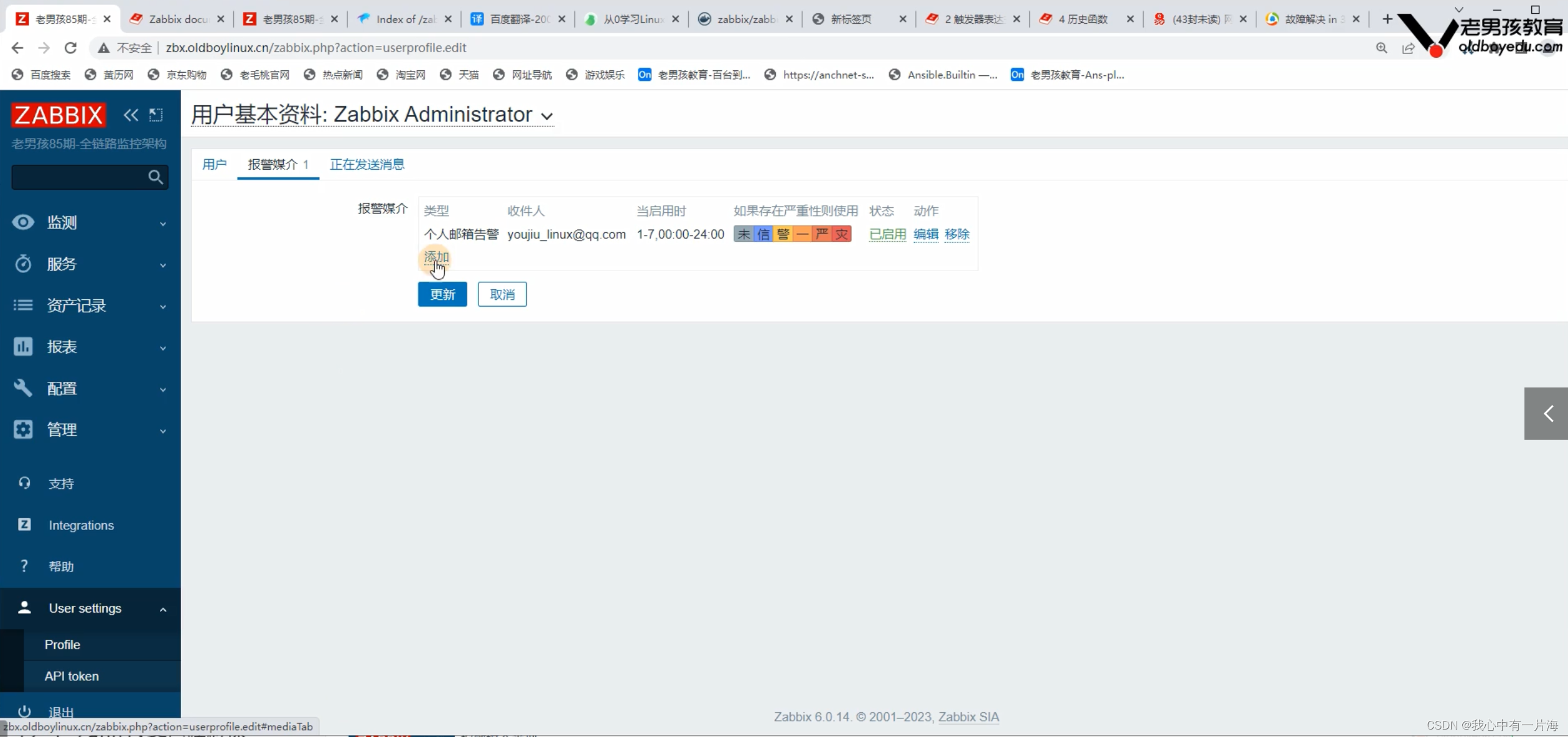Click the browser zoom magnifier icon
This screenshot has width=1568, height=737.
1381,48
